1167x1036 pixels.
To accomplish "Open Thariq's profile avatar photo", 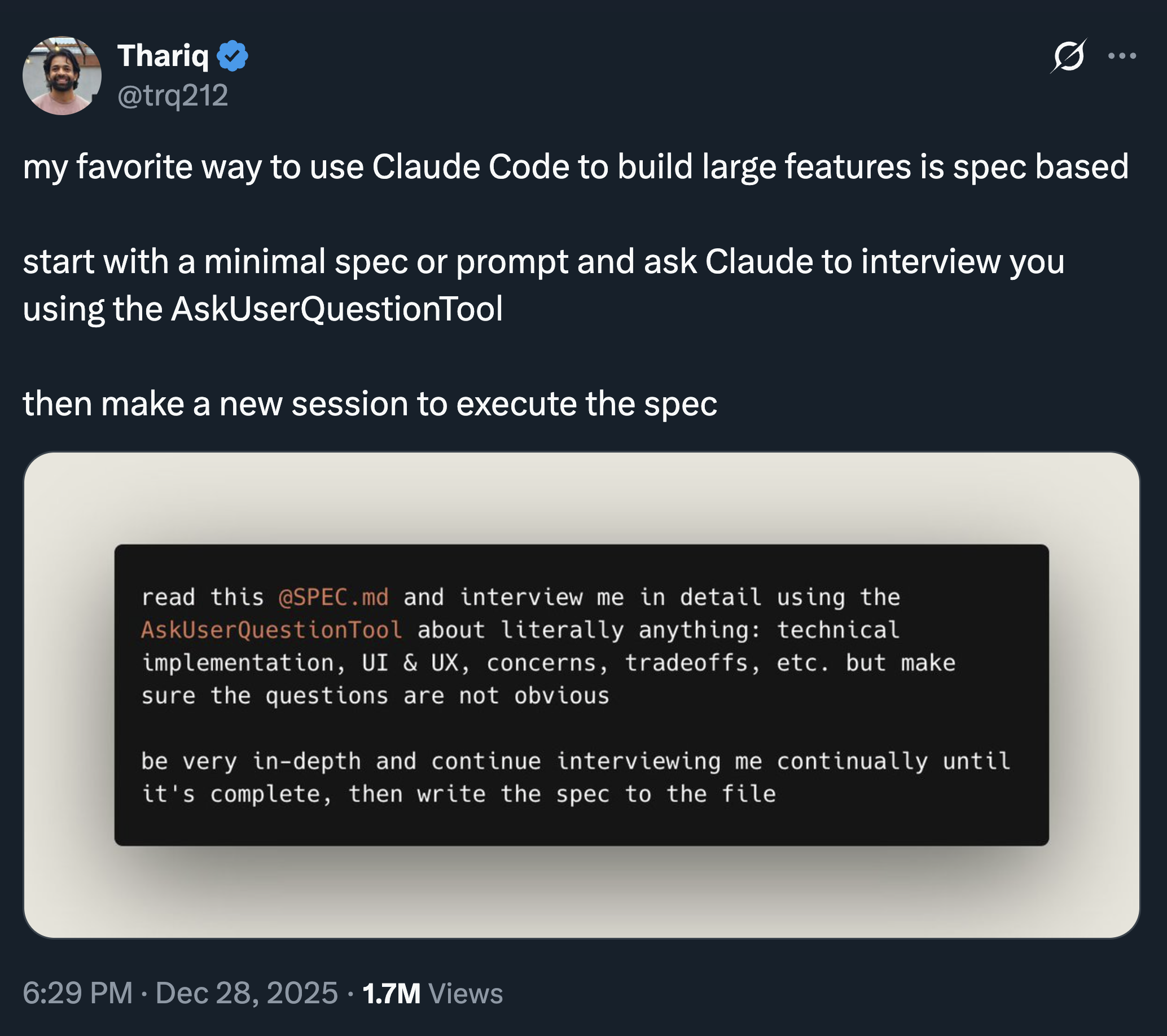I will [x=62, y=76].
